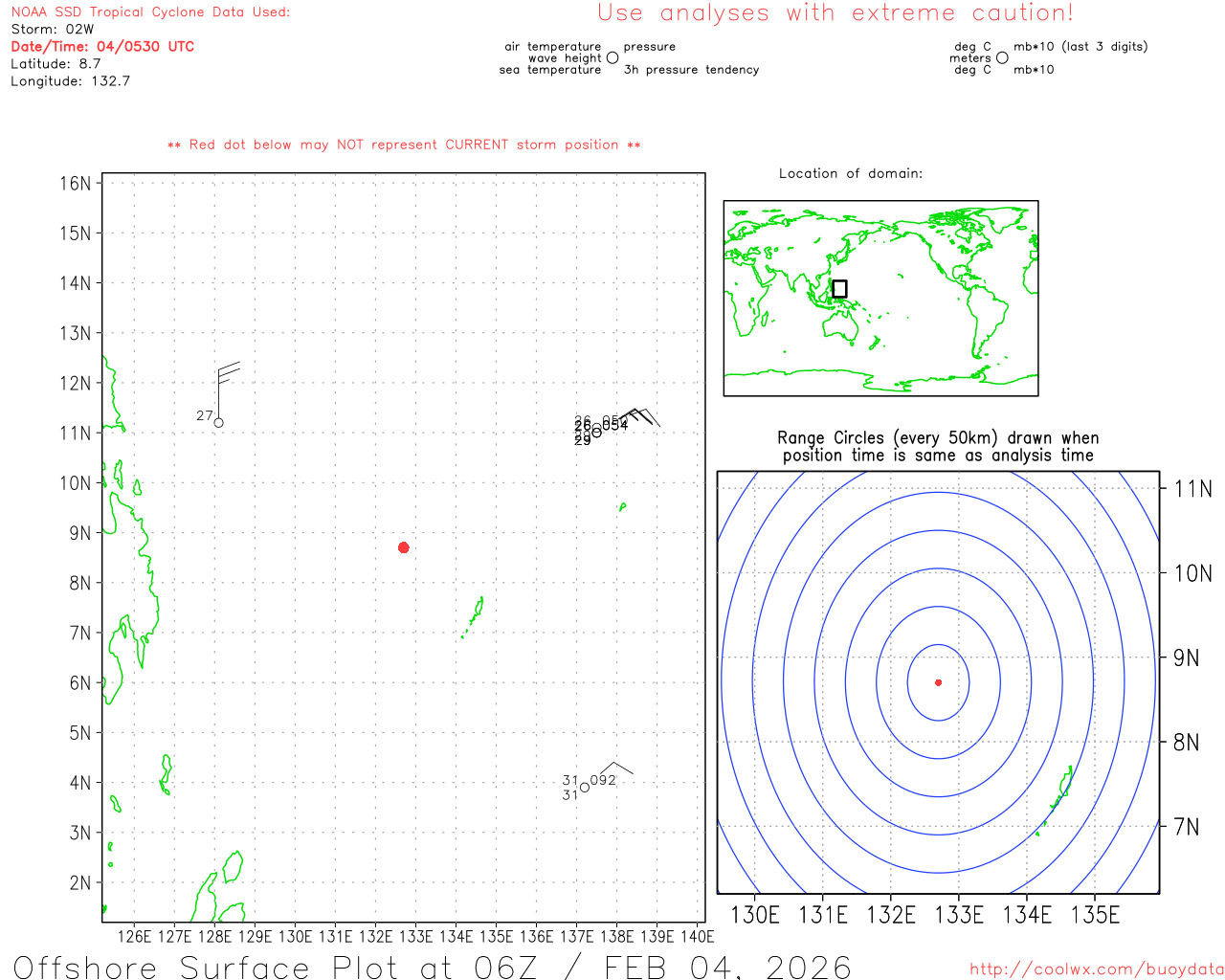Click the 135E label on range circle panel
The image size is (1225, 980).
(1095, 915)
